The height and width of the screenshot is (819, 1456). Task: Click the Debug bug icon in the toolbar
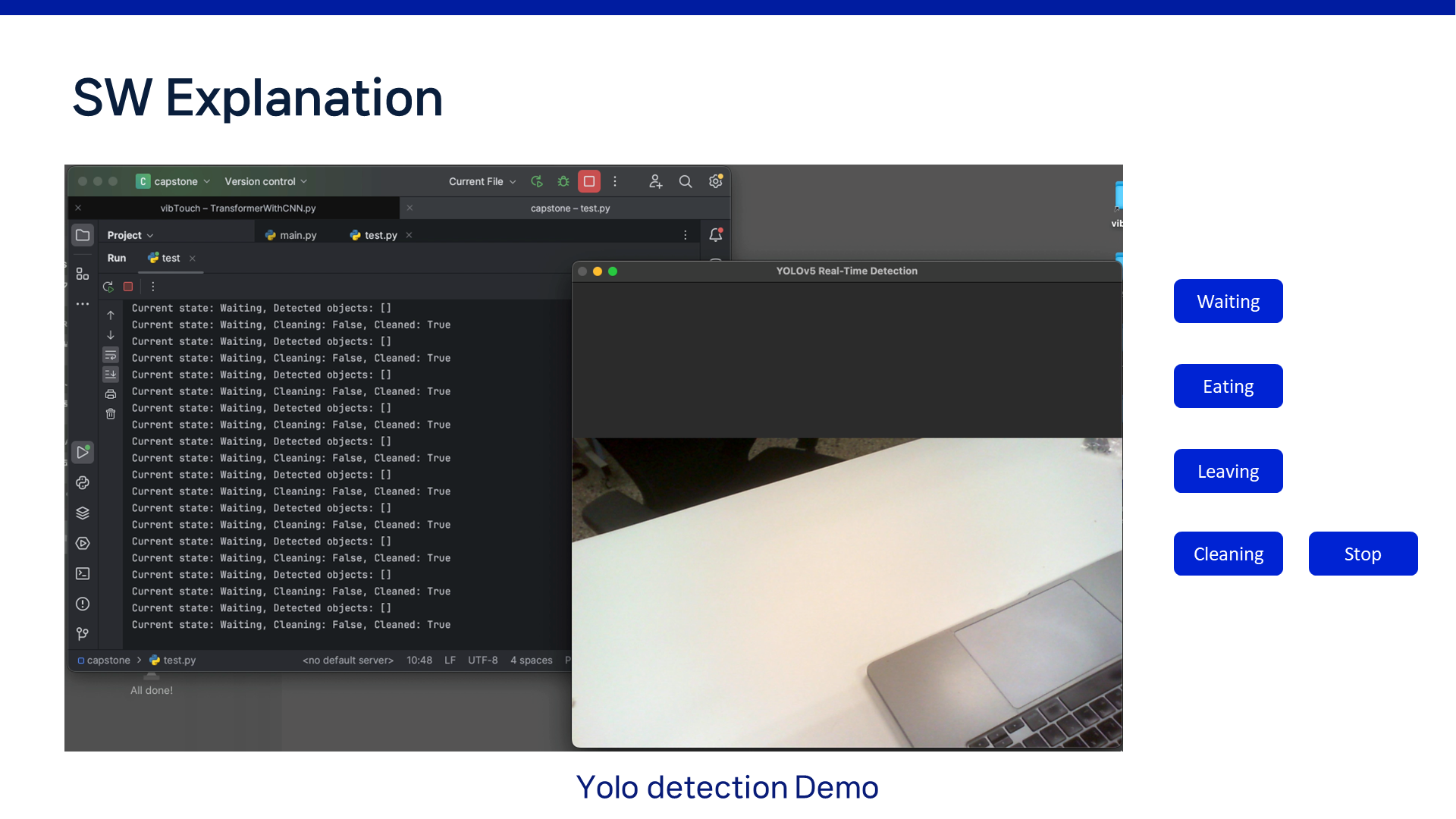563,181
